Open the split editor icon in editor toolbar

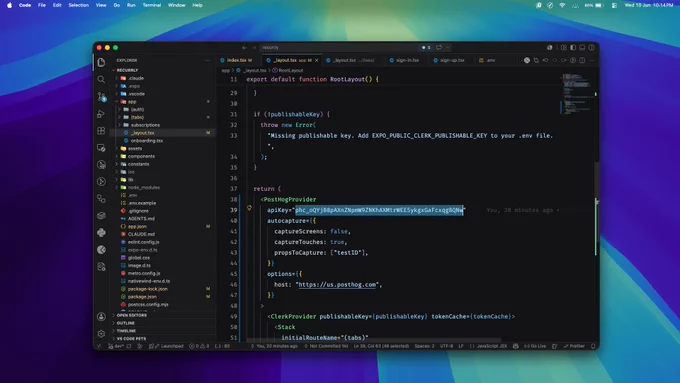pyautogui.click(x=582, y=60)
